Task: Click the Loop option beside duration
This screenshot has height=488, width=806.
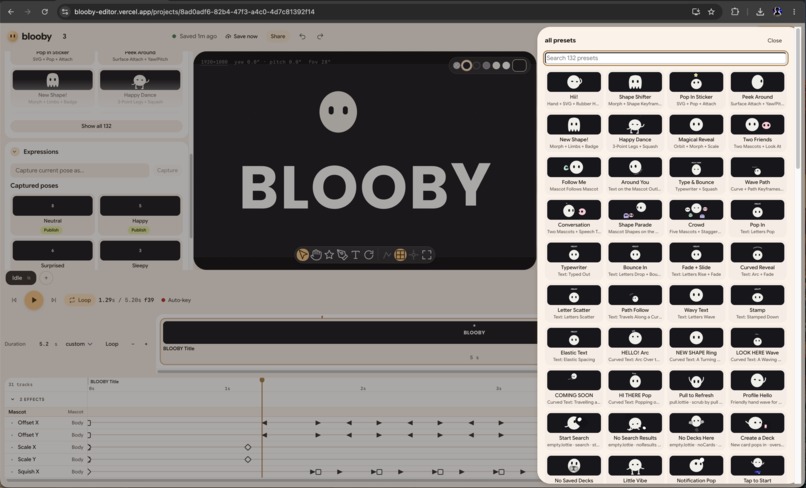Action: 112,344
